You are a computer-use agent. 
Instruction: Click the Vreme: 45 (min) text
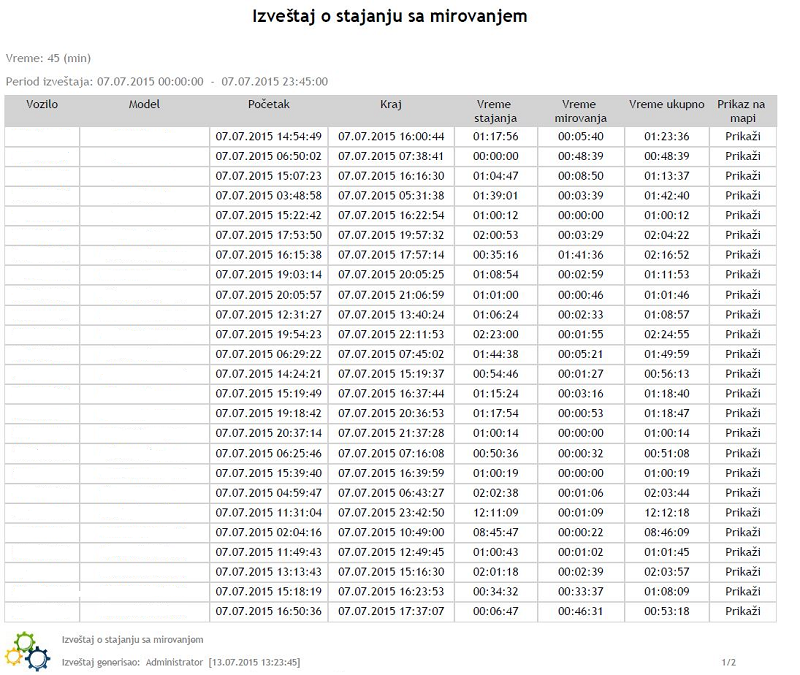pyautogui.click(x=48, y=58)
